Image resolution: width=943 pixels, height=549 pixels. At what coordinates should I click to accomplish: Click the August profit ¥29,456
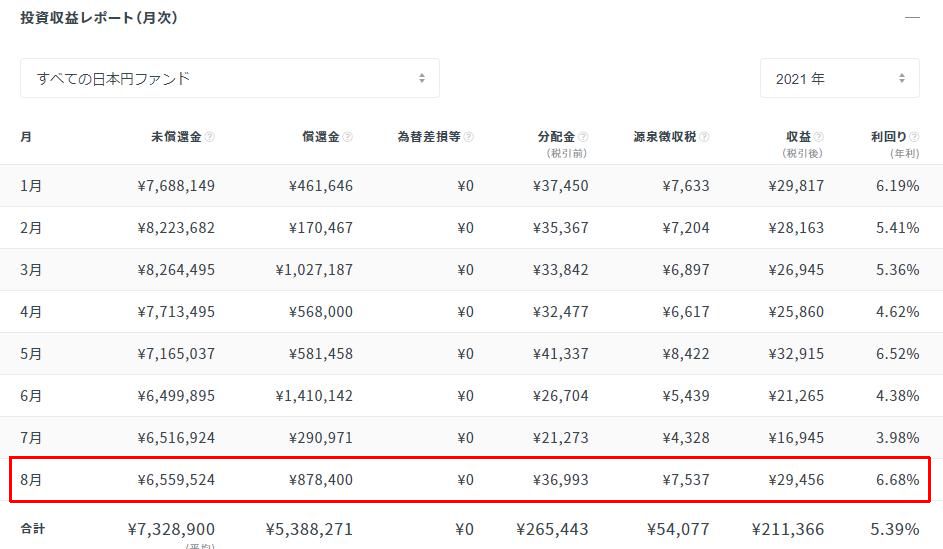click(796, 480)
